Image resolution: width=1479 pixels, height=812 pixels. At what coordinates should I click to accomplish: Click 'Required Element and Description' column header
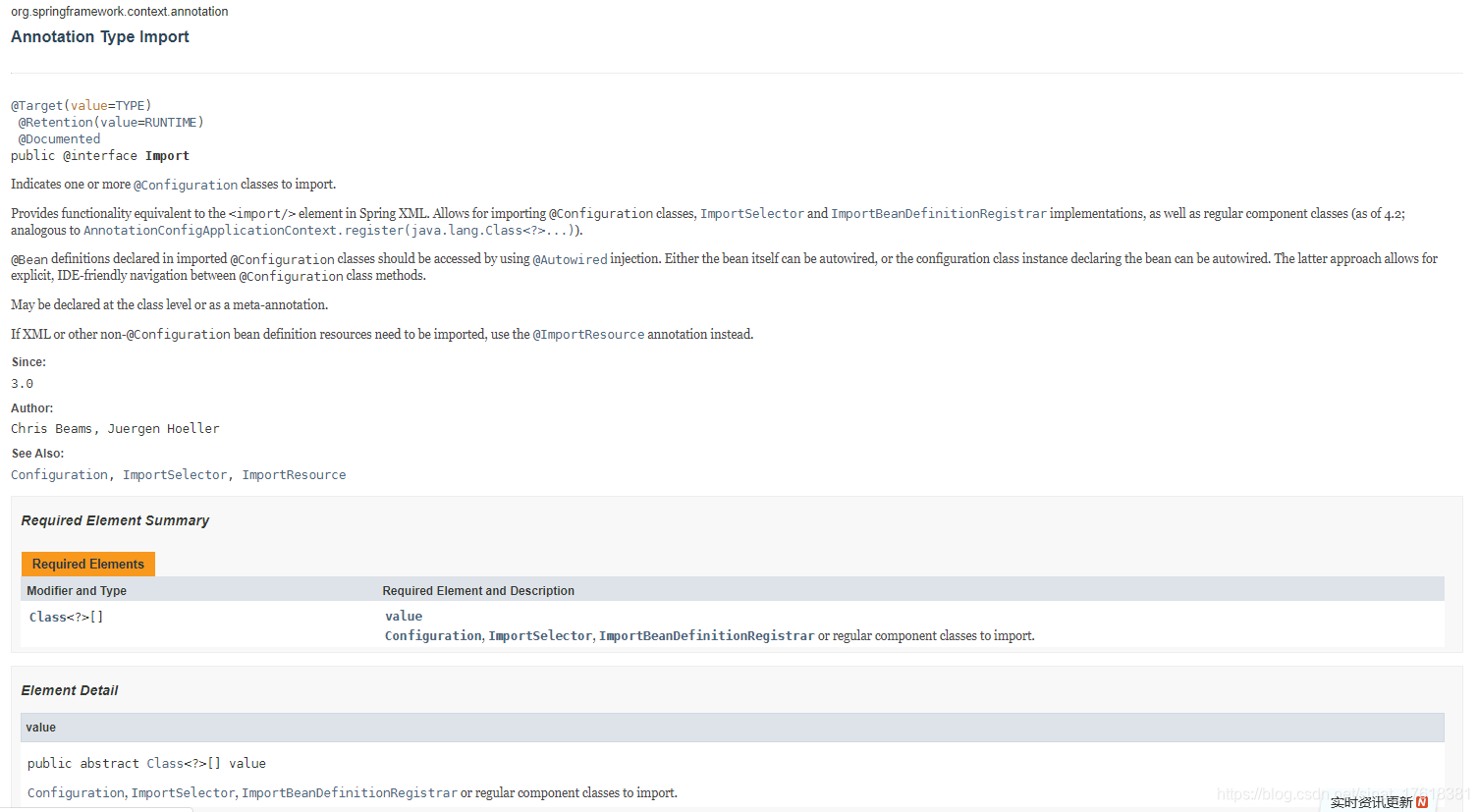478,591
